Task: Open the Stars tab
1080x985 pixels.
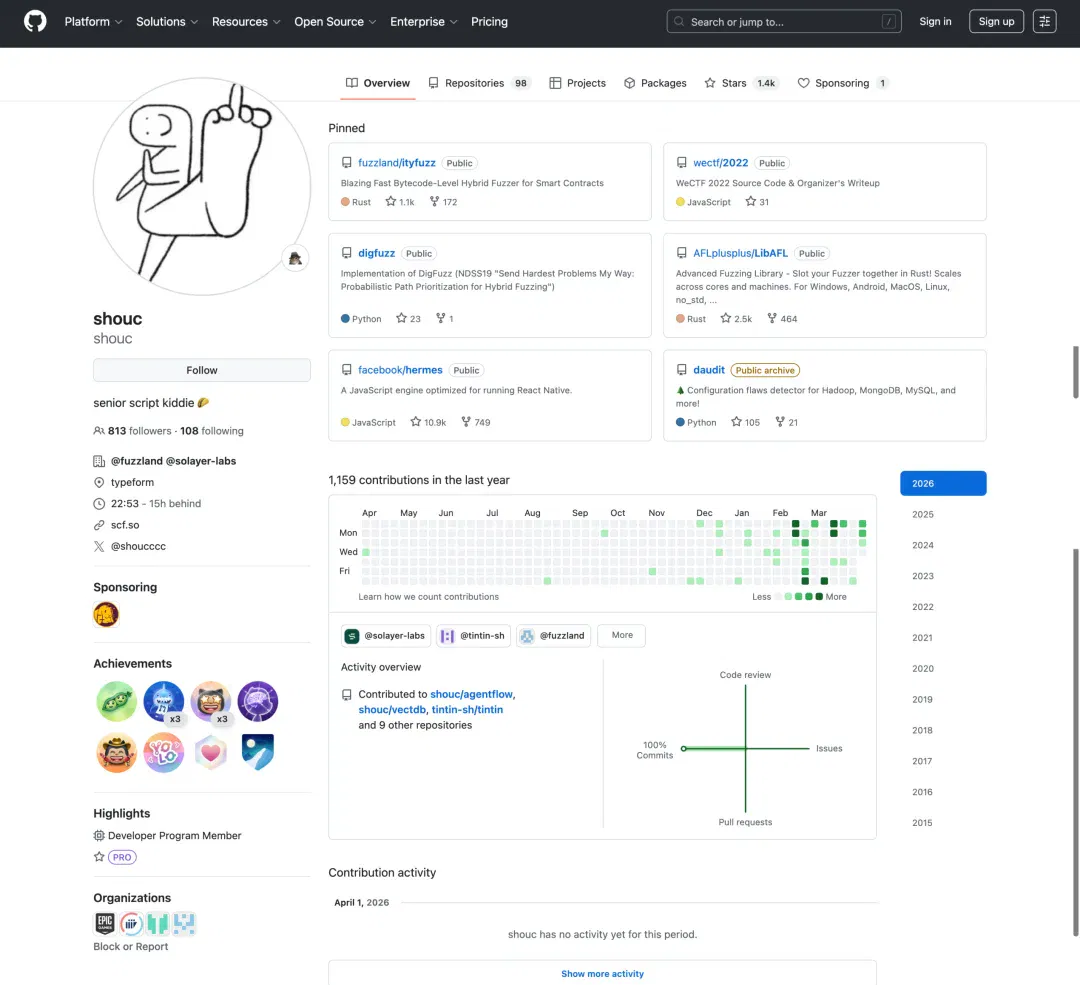Action: 741,83
